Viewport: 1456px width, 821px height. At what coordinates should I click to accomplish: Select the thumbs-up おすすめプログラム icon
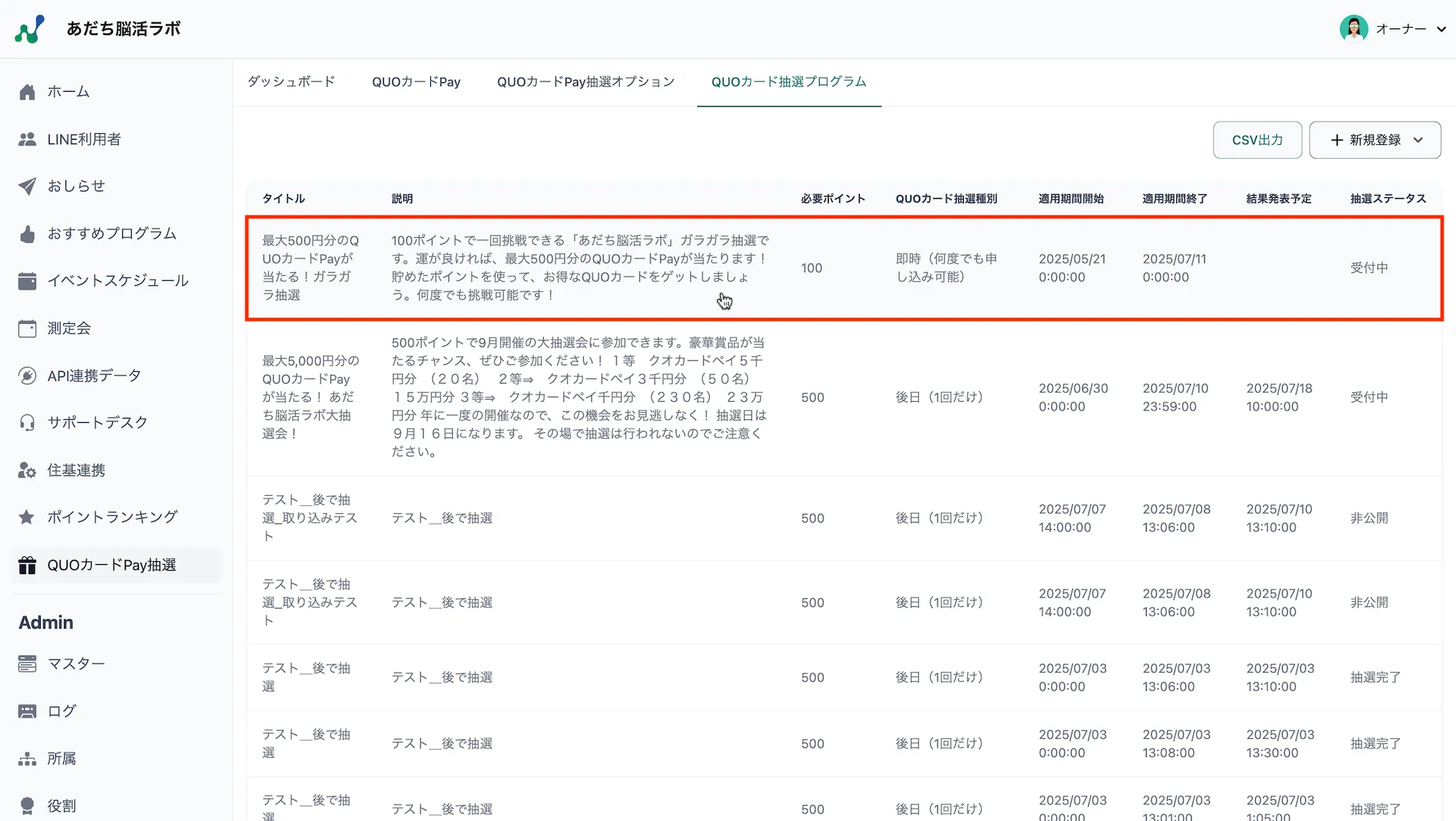tap(28, 234)
